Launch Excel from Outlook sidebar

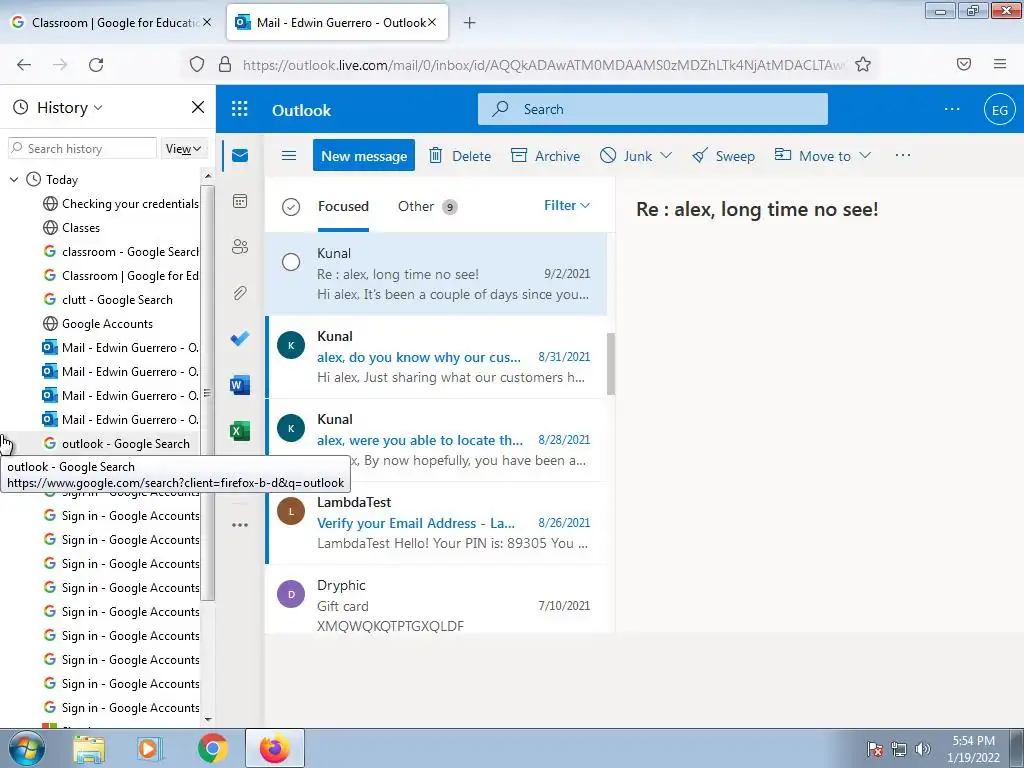click(240, 430)
